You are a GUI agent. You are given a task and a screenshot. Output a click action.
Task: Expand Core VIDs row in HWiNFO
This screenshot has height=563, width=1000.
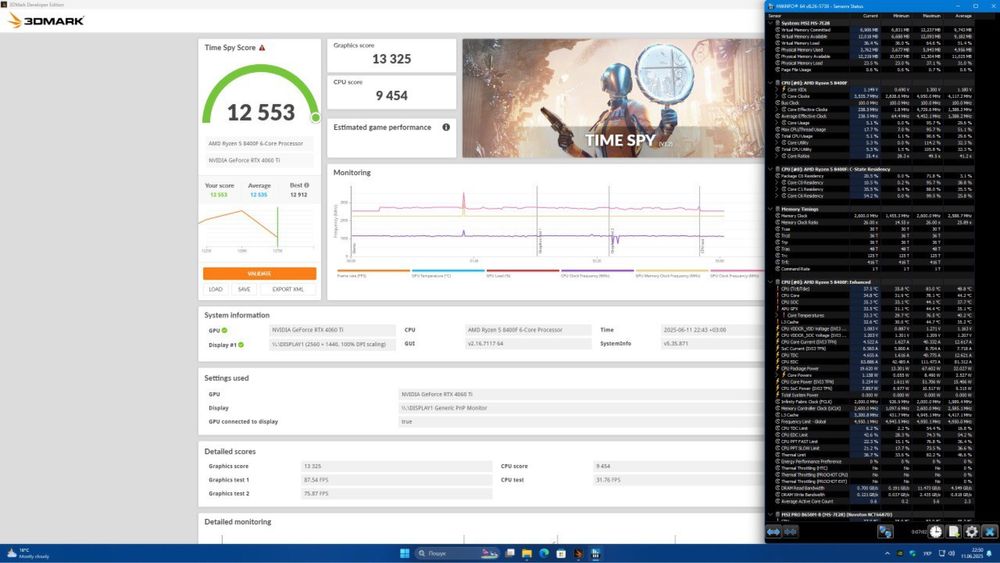(x=777, y=90)
